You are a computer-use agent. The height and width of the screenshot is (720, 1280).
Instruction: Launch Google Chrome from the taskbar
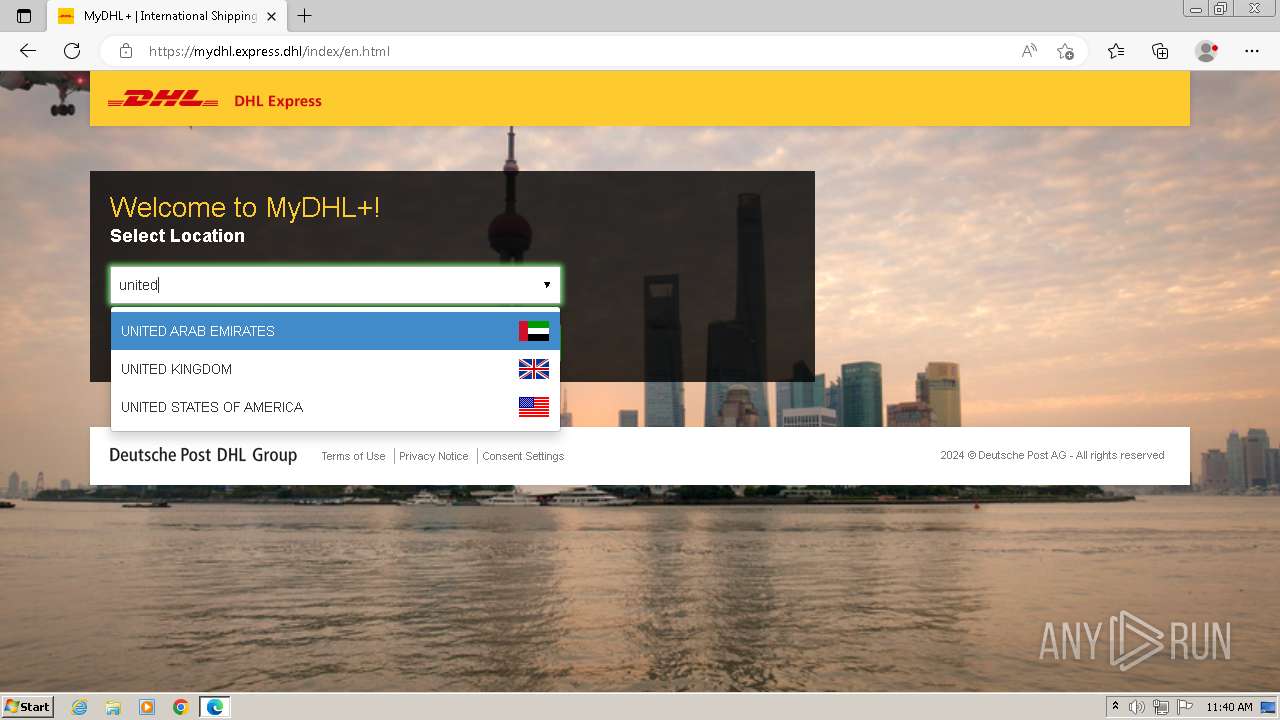[181, 707]
